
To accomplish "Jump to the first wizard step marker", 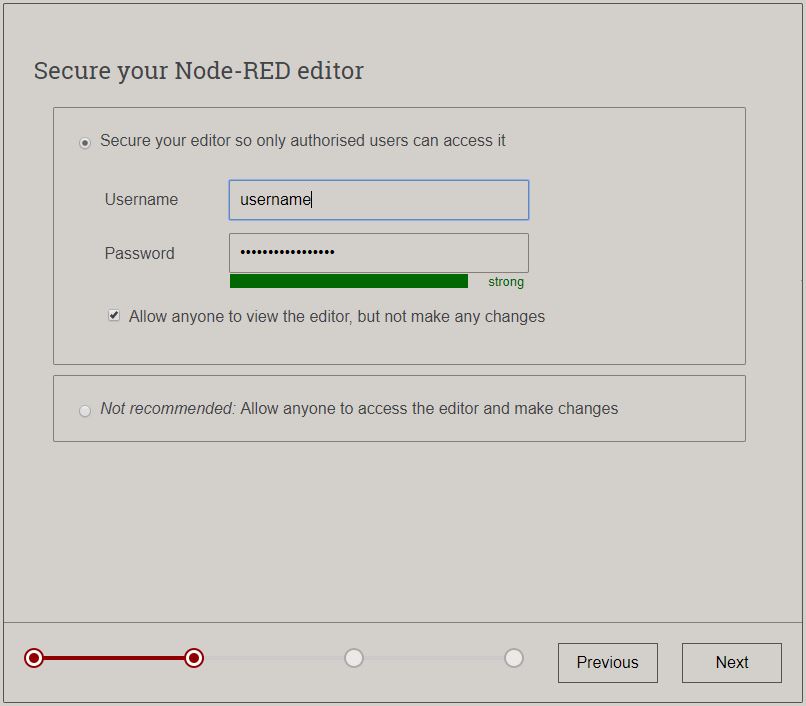I will tap(34, 658).
